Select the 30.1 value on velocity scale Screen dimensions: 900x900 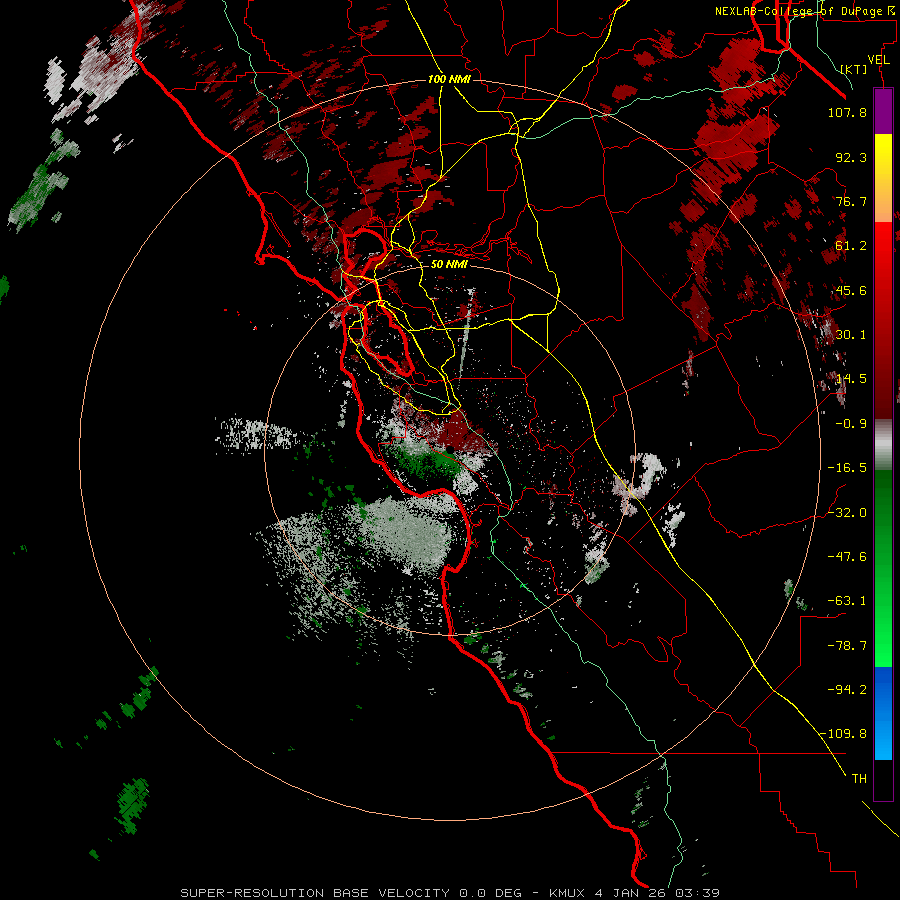851,335
